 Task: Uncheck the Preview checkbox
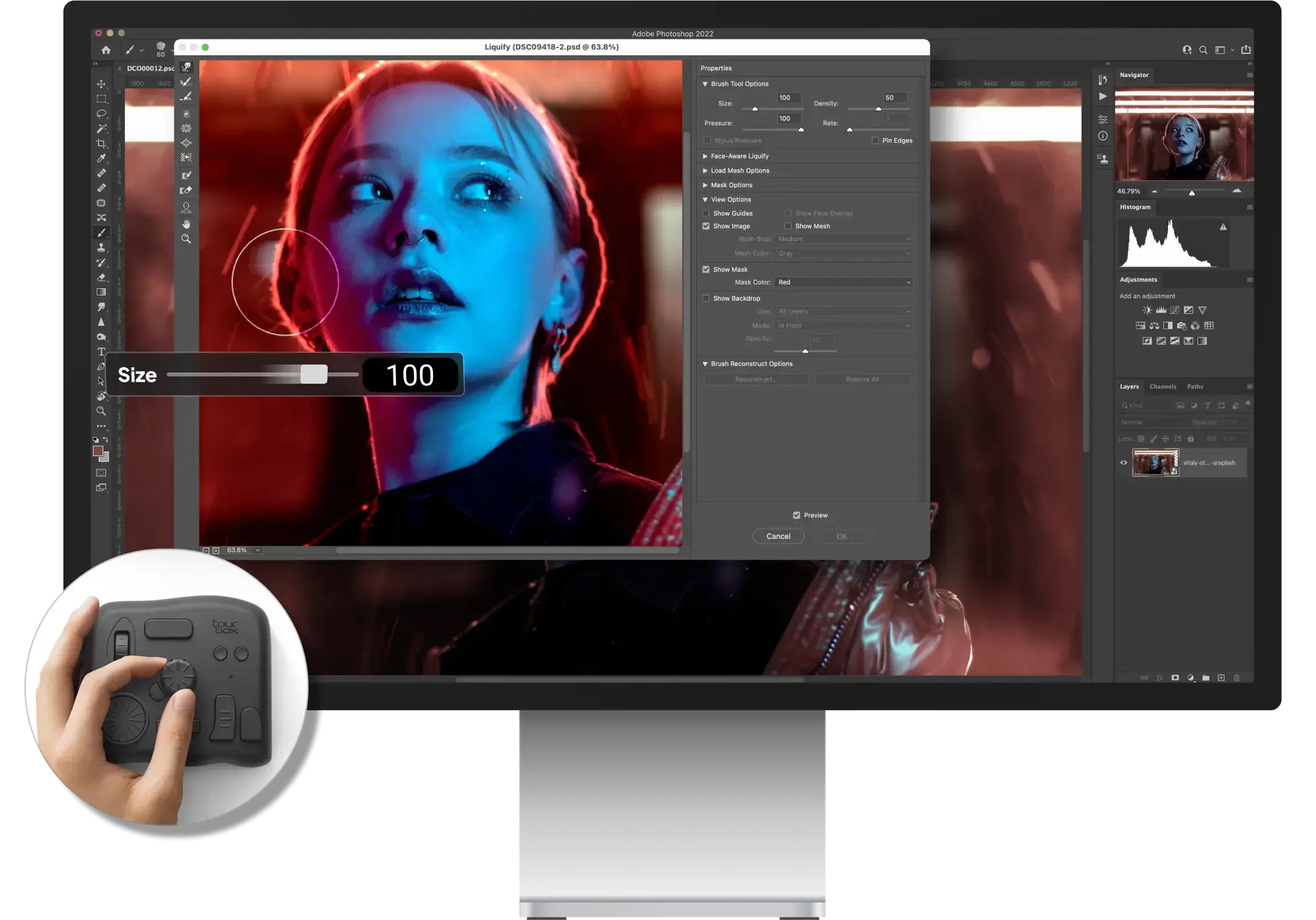[x=796, y=515]
